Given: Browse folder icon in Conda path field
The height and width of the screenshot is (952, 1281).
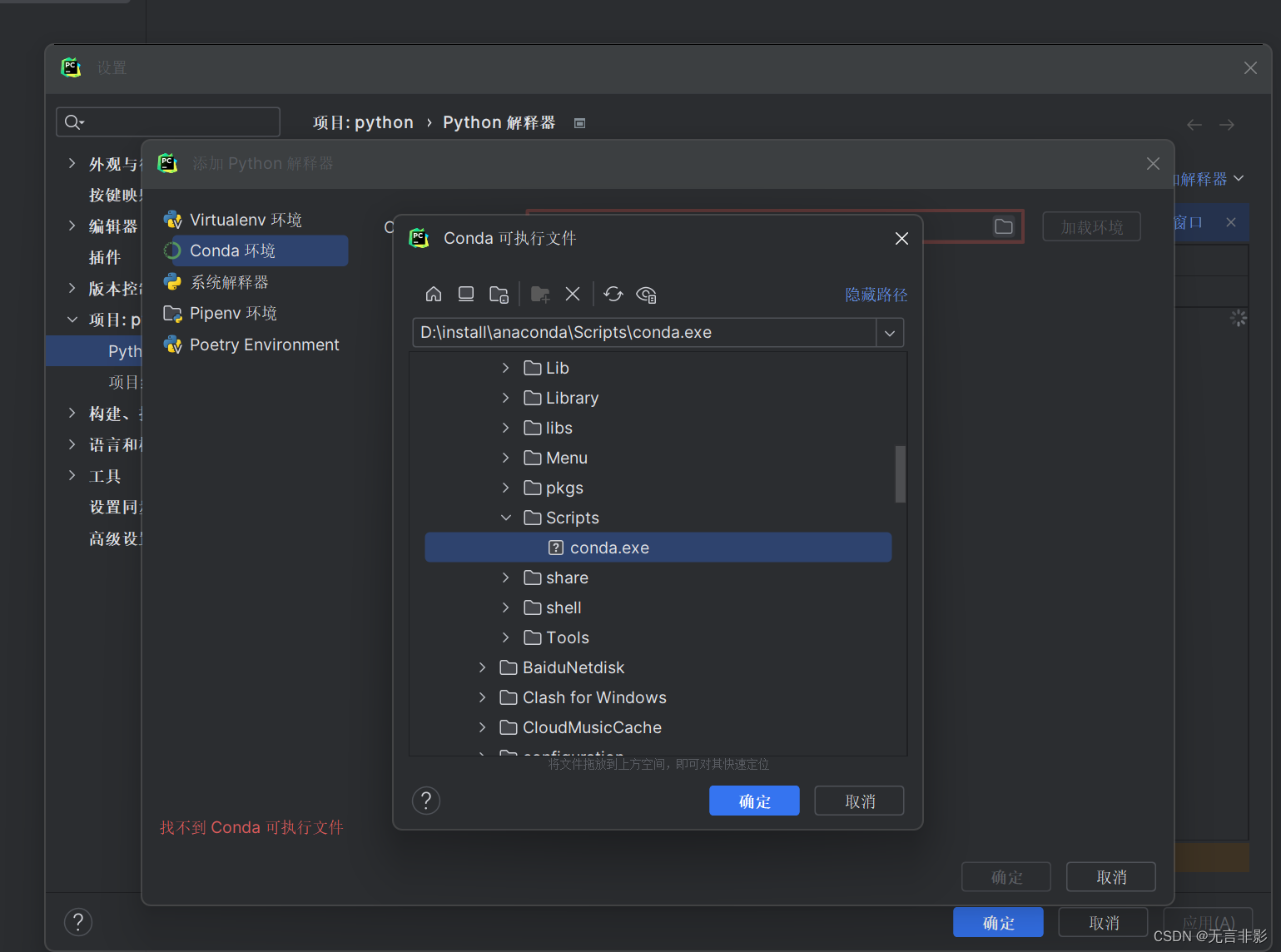Looking at the screenshot, I should point(1004,226).
